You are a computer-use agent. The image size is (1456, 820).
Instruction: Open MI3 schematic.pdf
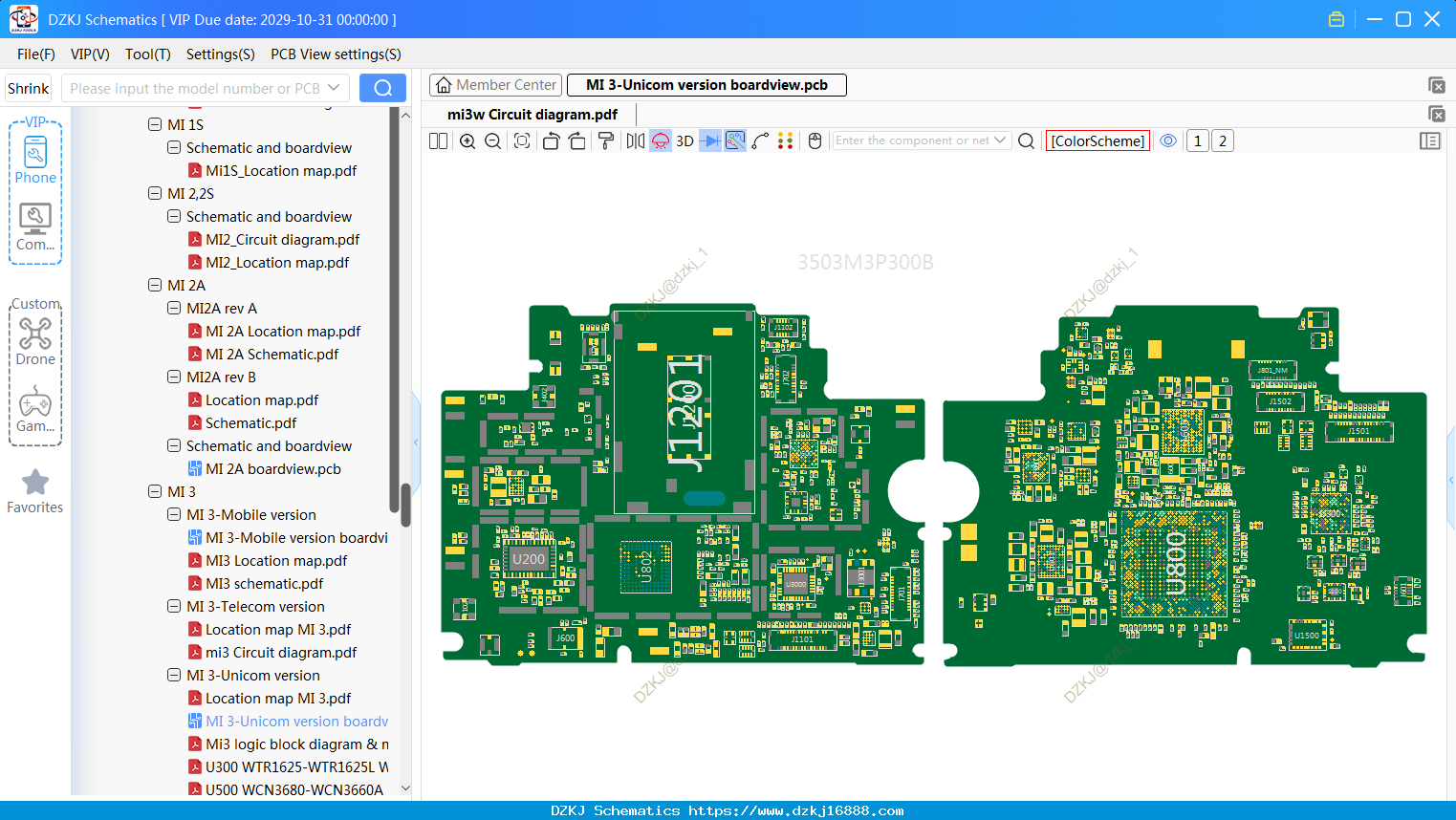[x=255, y=584]
